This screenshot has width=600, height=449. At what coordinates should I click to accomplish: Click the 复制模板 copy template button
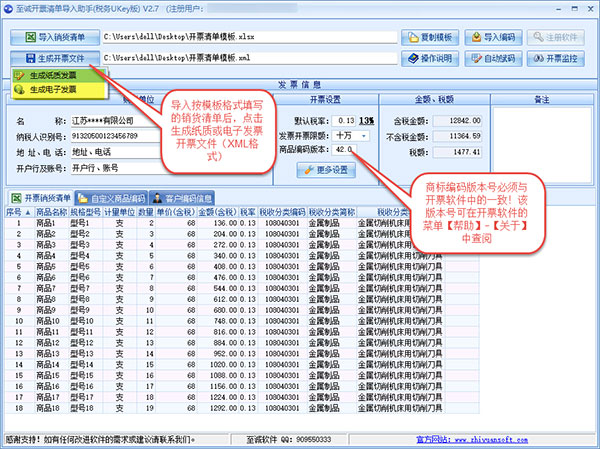point(431,37)
